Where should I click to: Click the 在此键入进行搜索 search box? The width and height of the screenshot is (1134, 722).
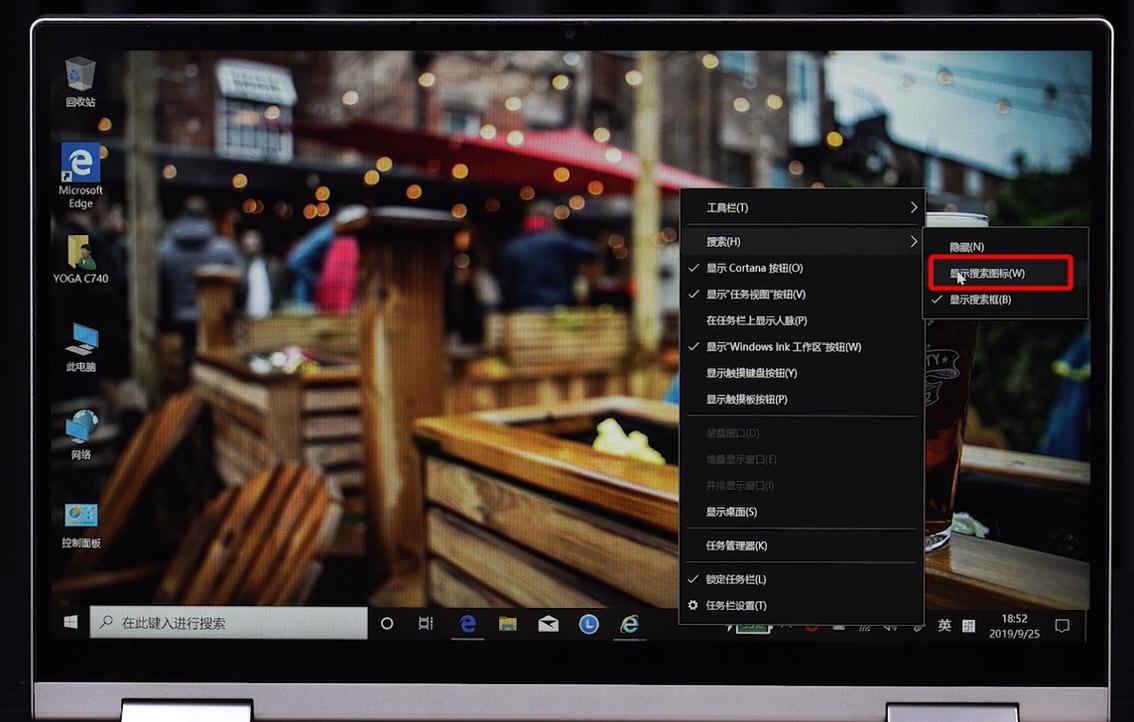[x=230, y=623]
